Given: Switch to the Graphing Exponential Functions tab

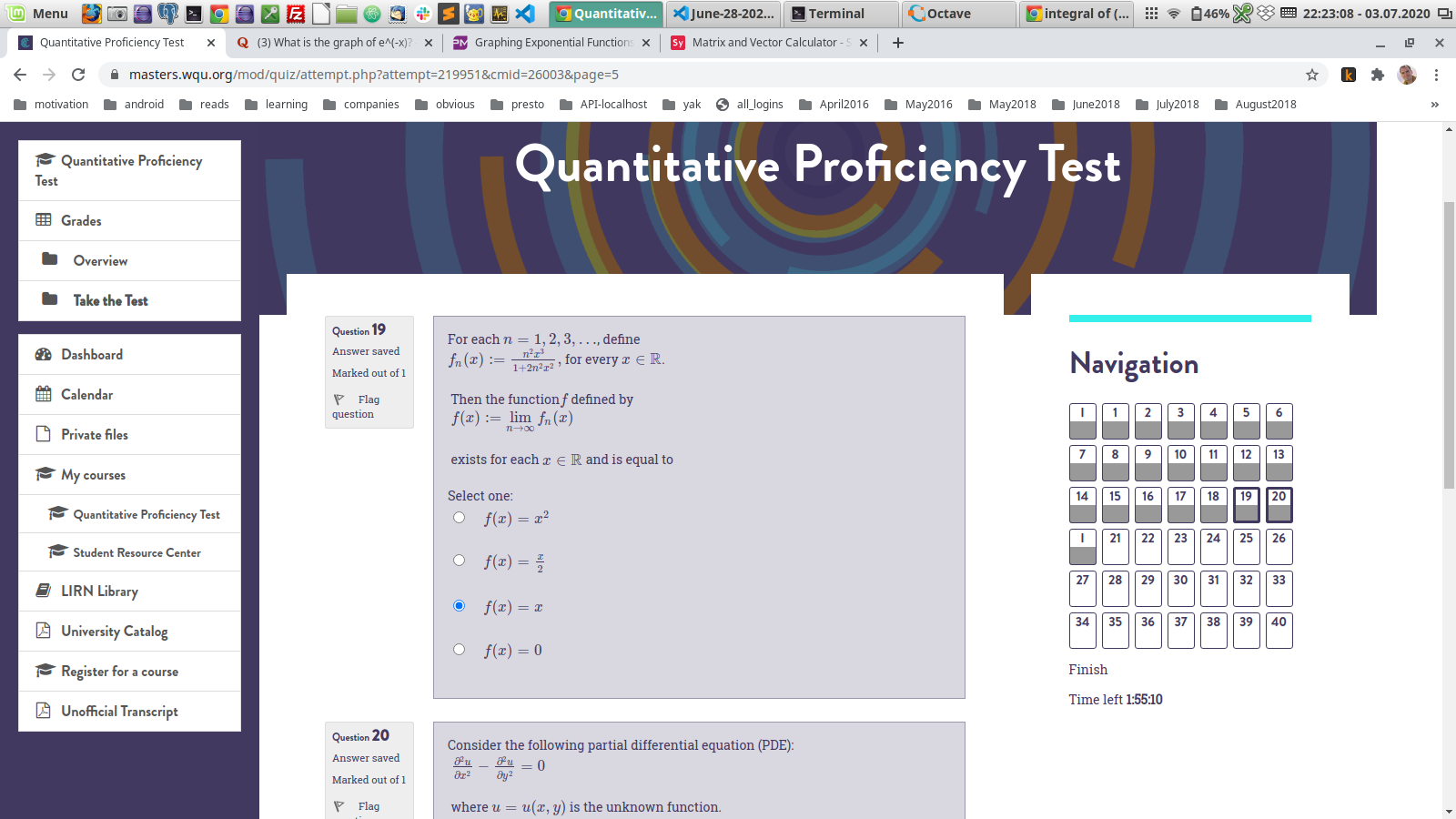Looking at the screenshot, I should (x=551, y=43).
